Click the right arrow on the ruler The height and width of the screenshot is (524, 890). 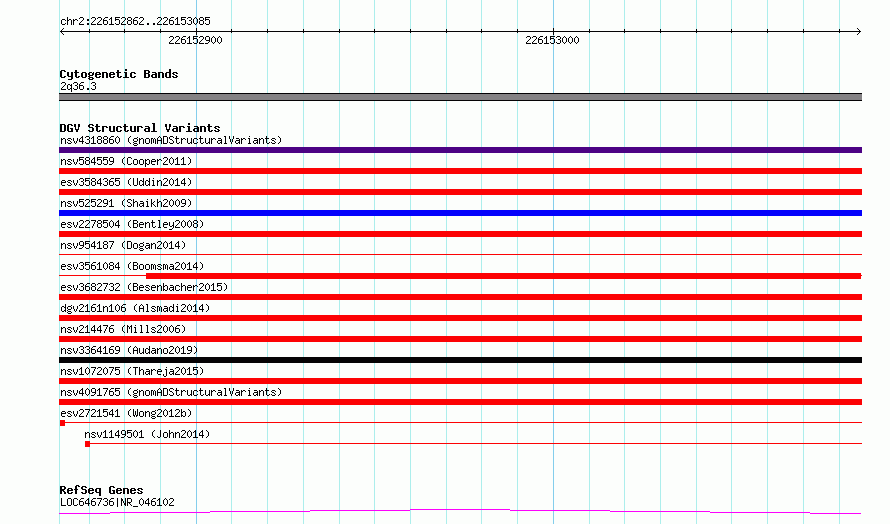tap(858, 31)
